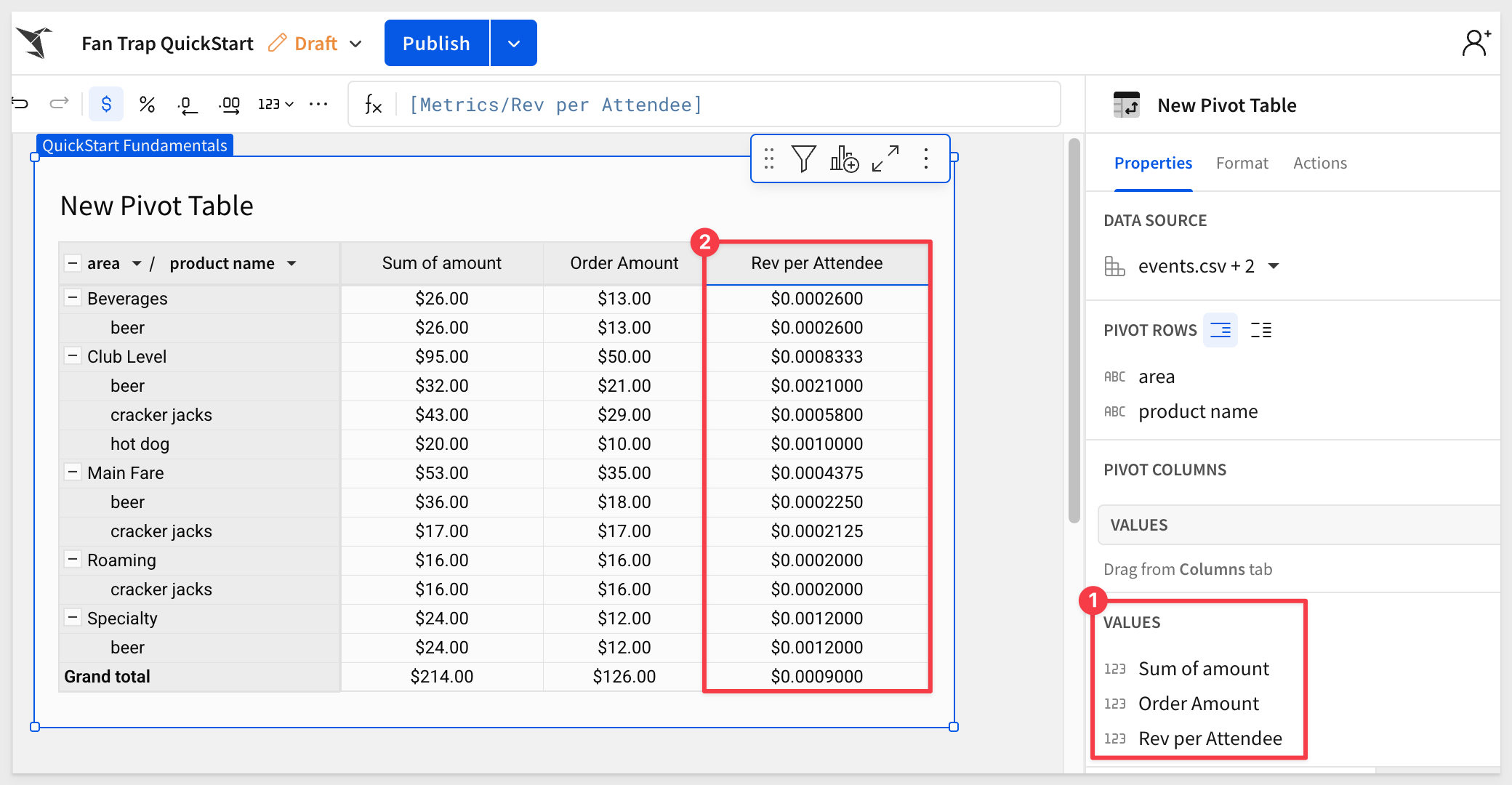Click the New Pivot Table title

click(157, 206)
